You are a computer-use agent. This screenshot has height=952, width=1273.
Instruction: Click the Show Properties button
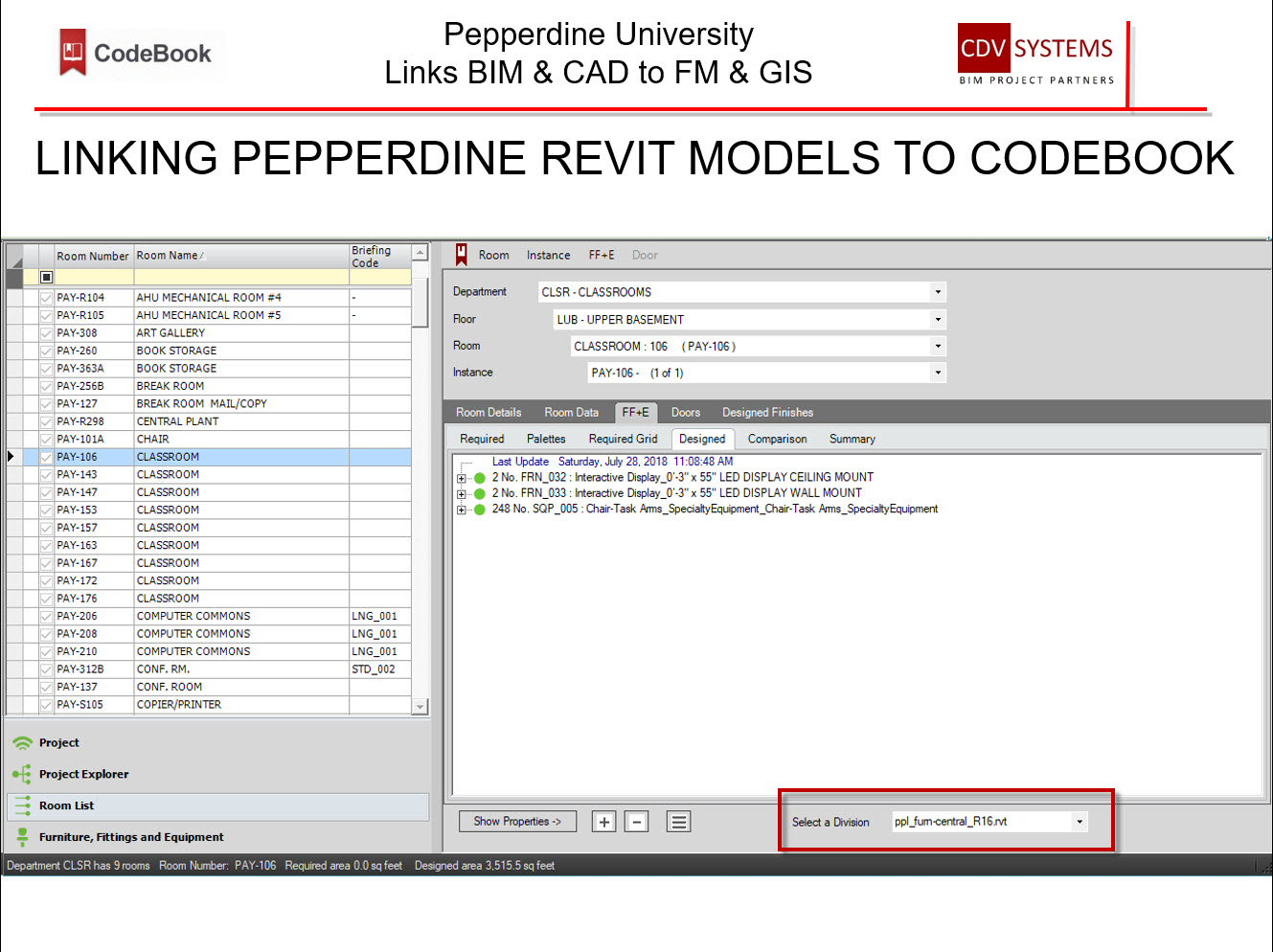click(x=517, y=822)
